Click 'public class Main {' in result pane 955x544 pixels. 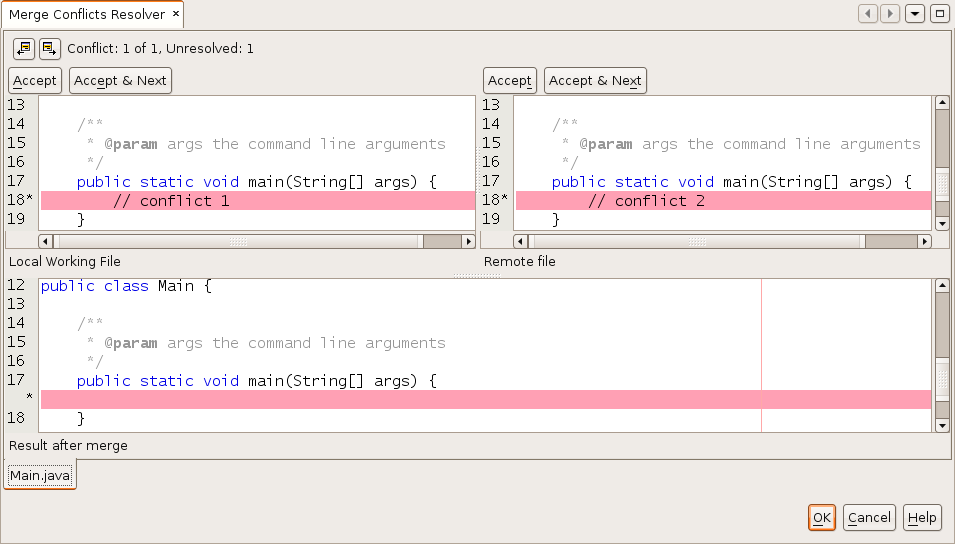(126, 286)
